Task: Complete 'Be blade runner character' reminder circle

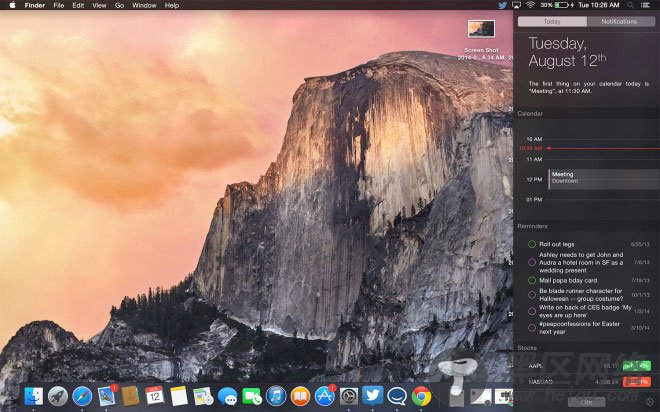Action: click(532, 295)
